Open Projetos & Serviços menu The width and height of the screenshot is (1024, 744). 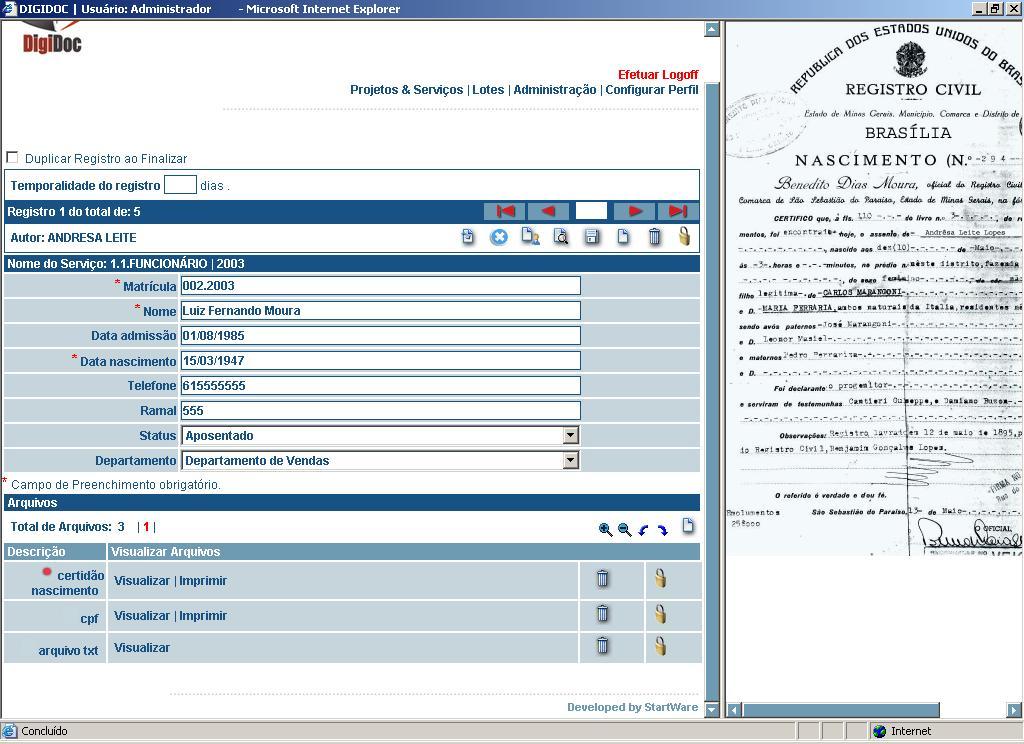[x=406, y=89]
